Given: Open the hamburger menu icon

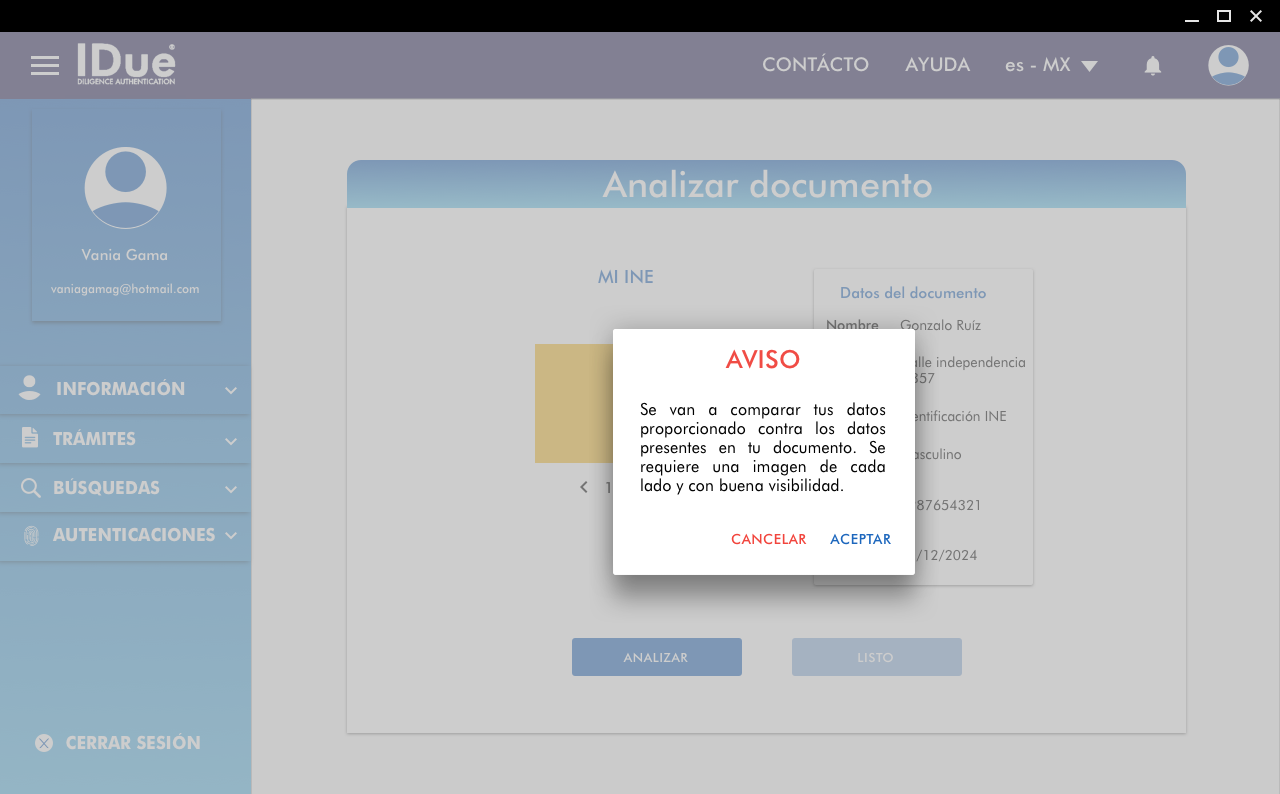Looking at the screenshot, I should pos(45,66).
